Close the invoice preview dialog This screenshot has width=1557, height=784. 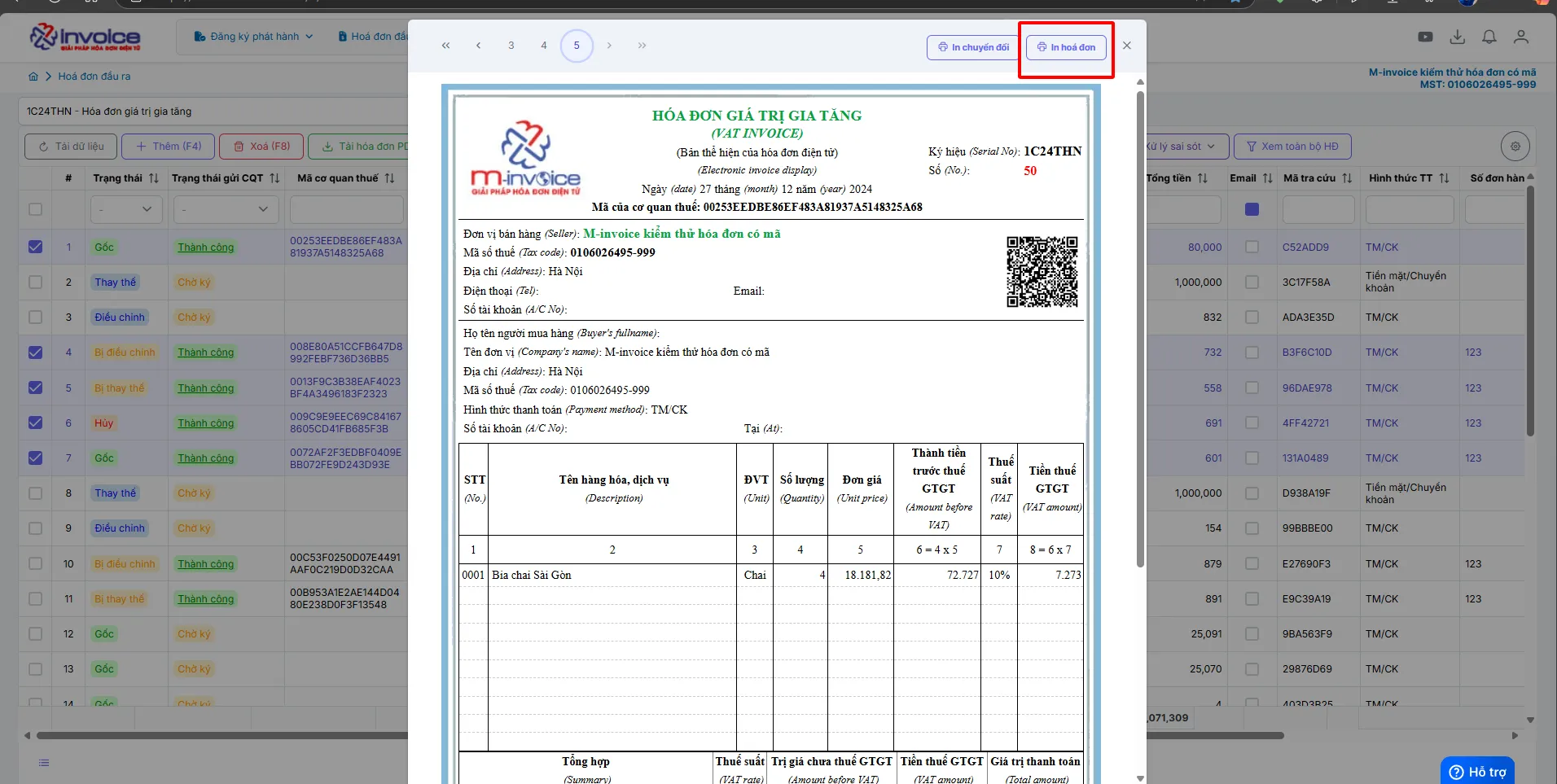pos(1127,46)
